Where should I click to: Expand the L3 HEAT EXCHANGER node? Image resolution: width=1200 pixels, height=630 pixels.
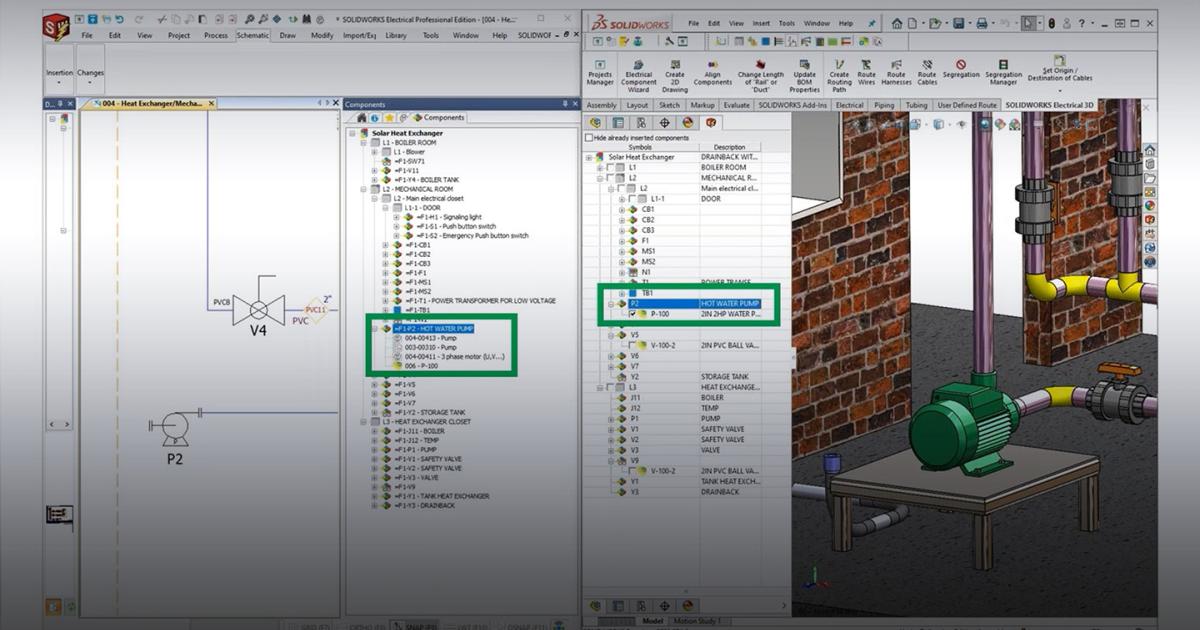pos(600,387)
